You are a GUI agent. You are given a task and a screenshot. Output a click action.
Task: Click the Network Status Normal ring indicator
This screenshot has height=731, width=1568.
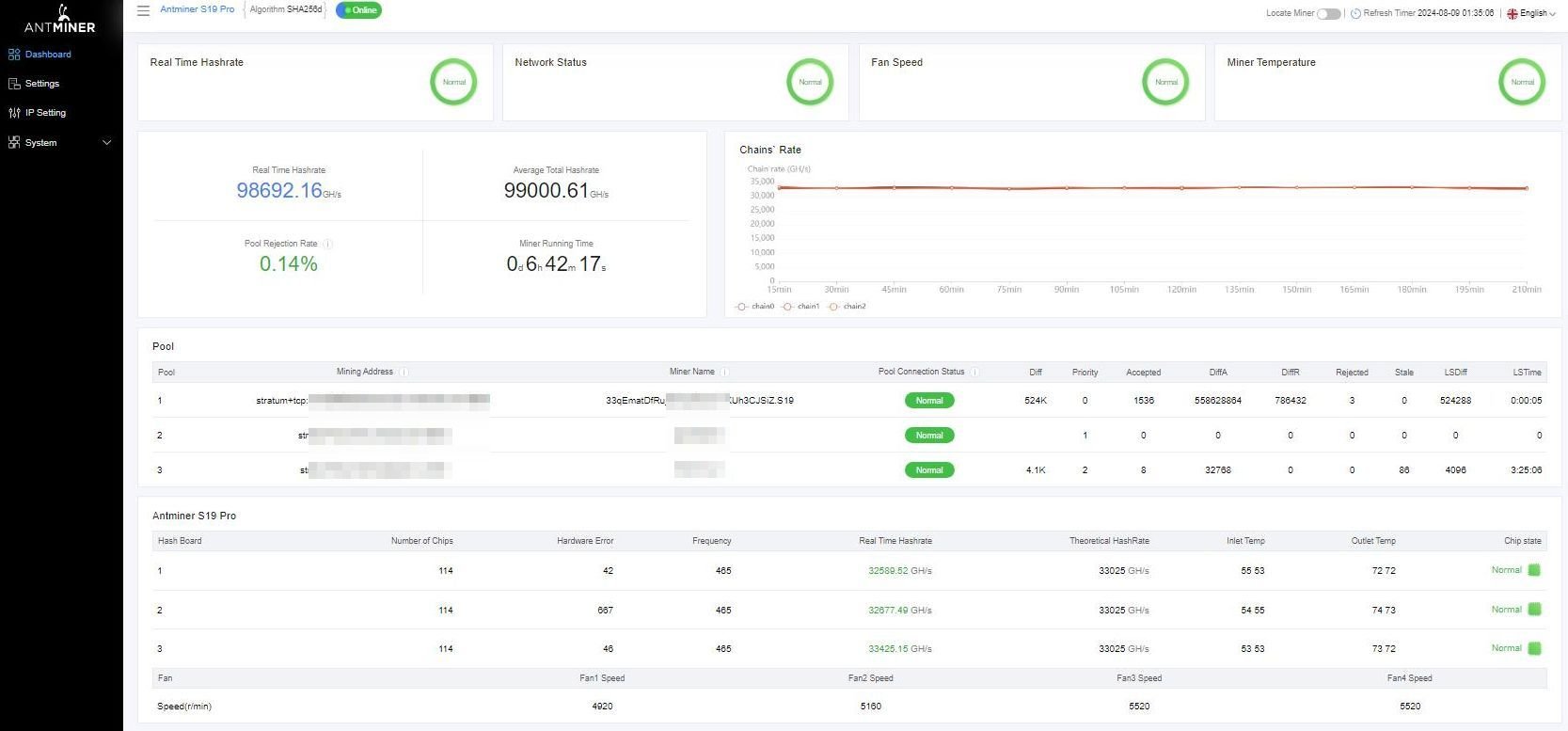[x=810, y=82]
